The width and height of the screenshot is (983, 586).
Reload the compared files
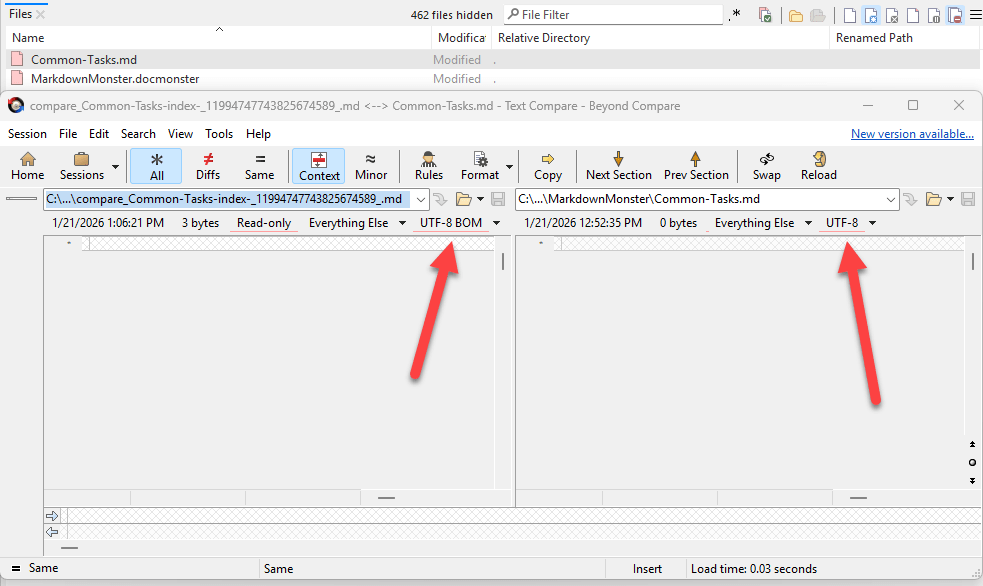pyautogui.click(x=818, y=165)
